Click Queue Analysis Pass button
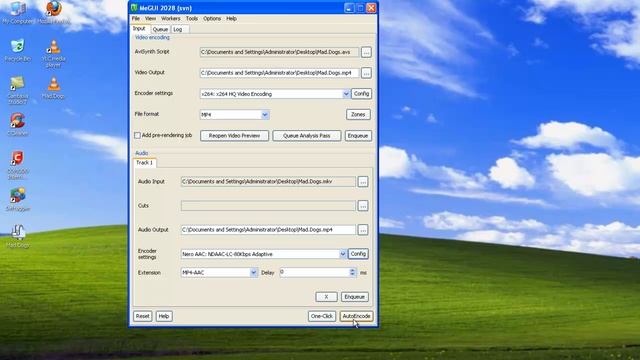The width and height of the screenshot is (640, 360). 307,136
